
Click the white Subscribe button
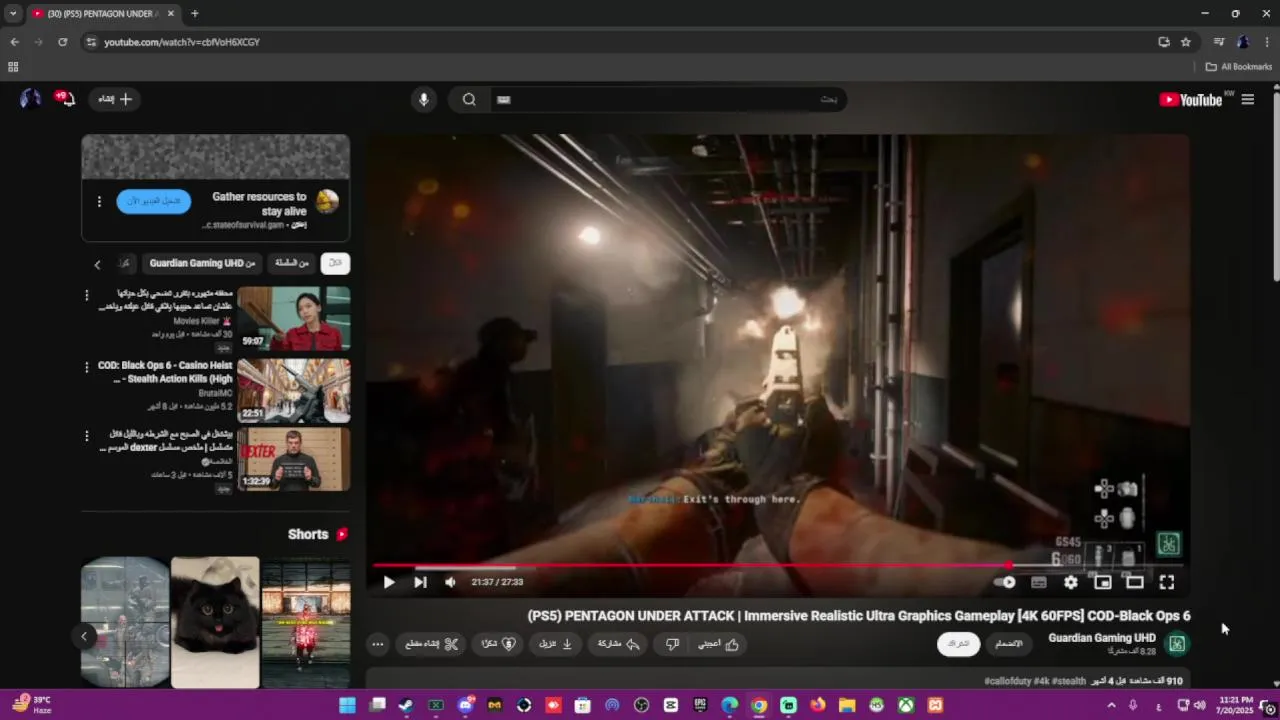coord(958,644)
